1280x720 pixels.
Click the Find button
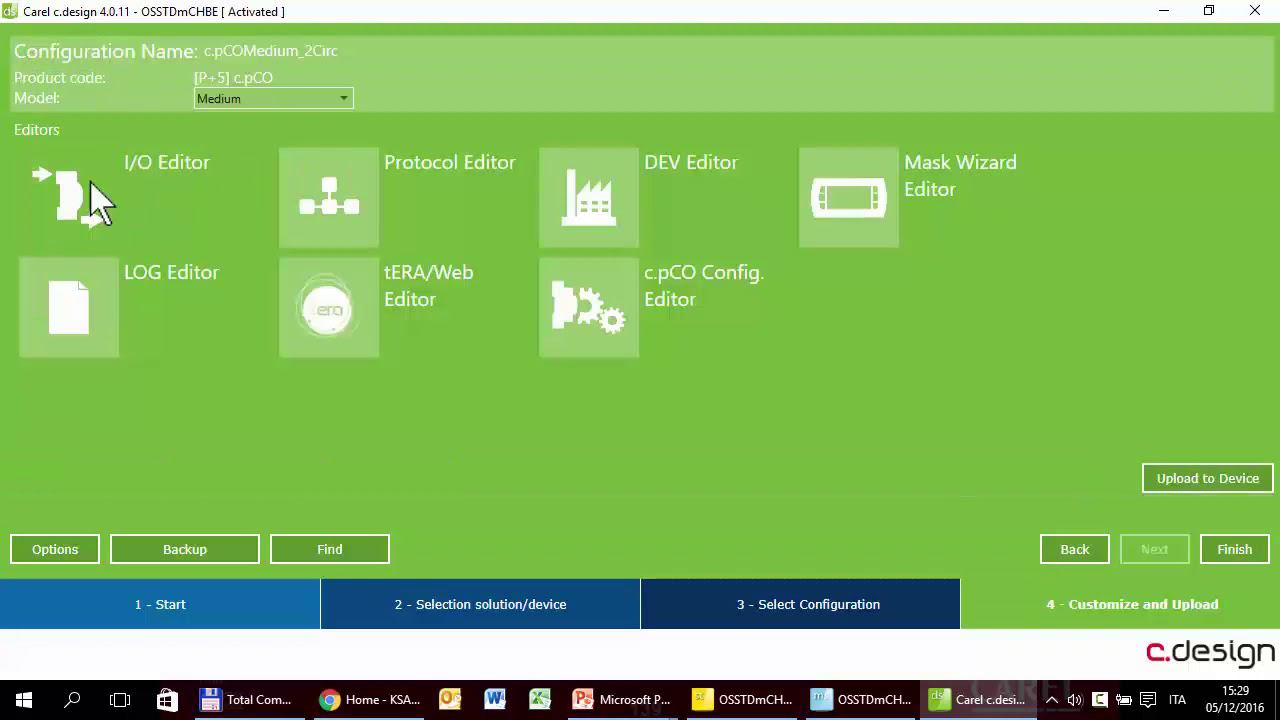[330, 549]
